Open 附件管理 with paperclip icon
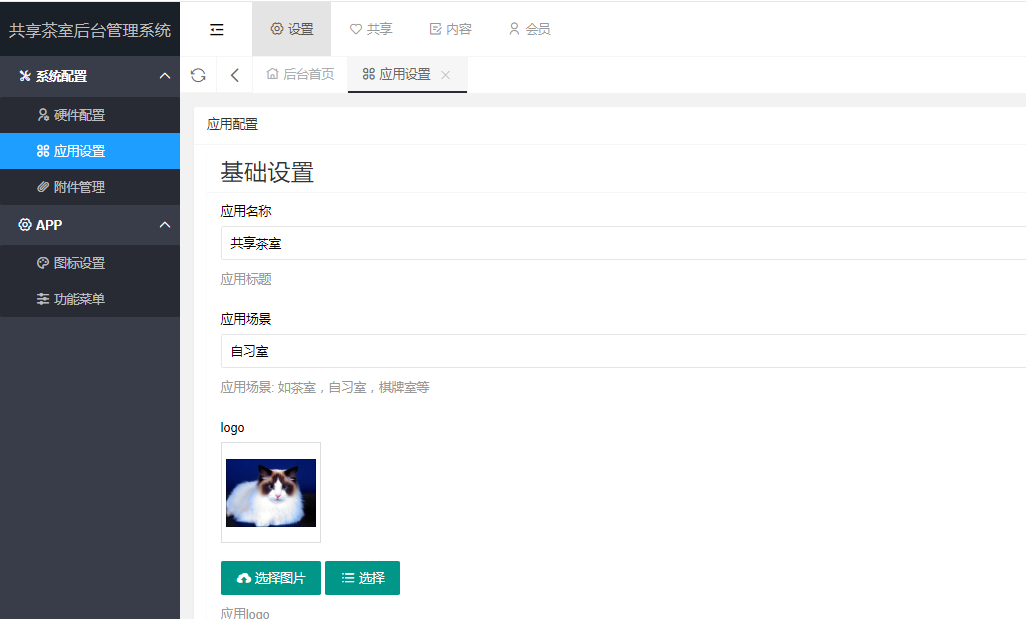The image size is (1026, 619). (x=90, y=186)
